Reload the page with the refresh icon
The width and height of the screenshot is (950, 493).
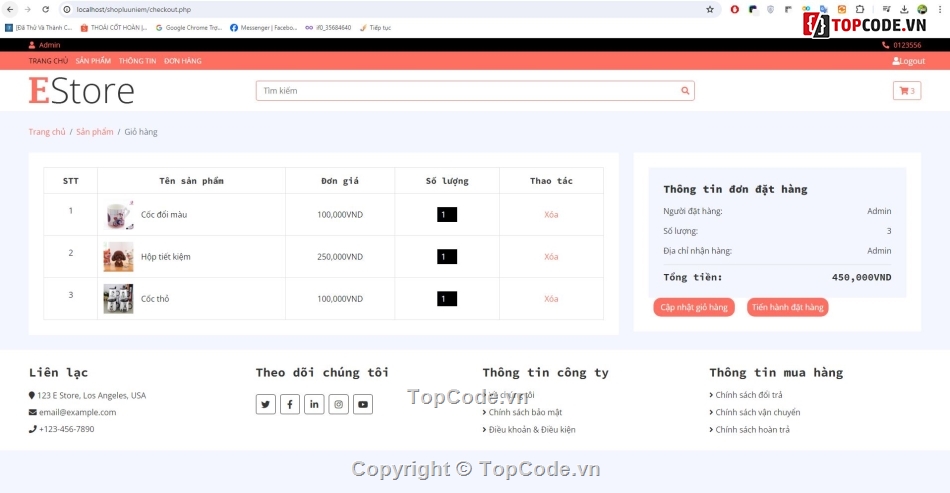(x=45, y=9)
